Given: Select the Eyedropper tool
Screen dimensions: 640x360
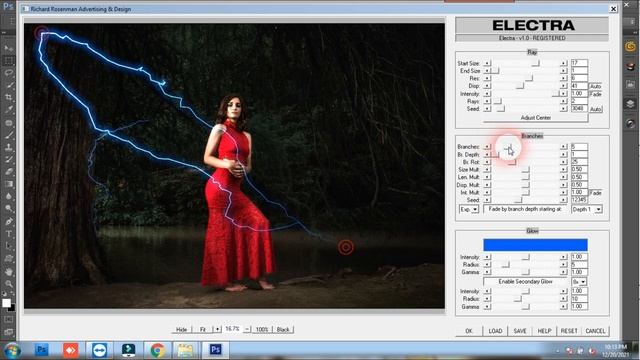Looking at the screenshot, I should click(x=9, y=109).
